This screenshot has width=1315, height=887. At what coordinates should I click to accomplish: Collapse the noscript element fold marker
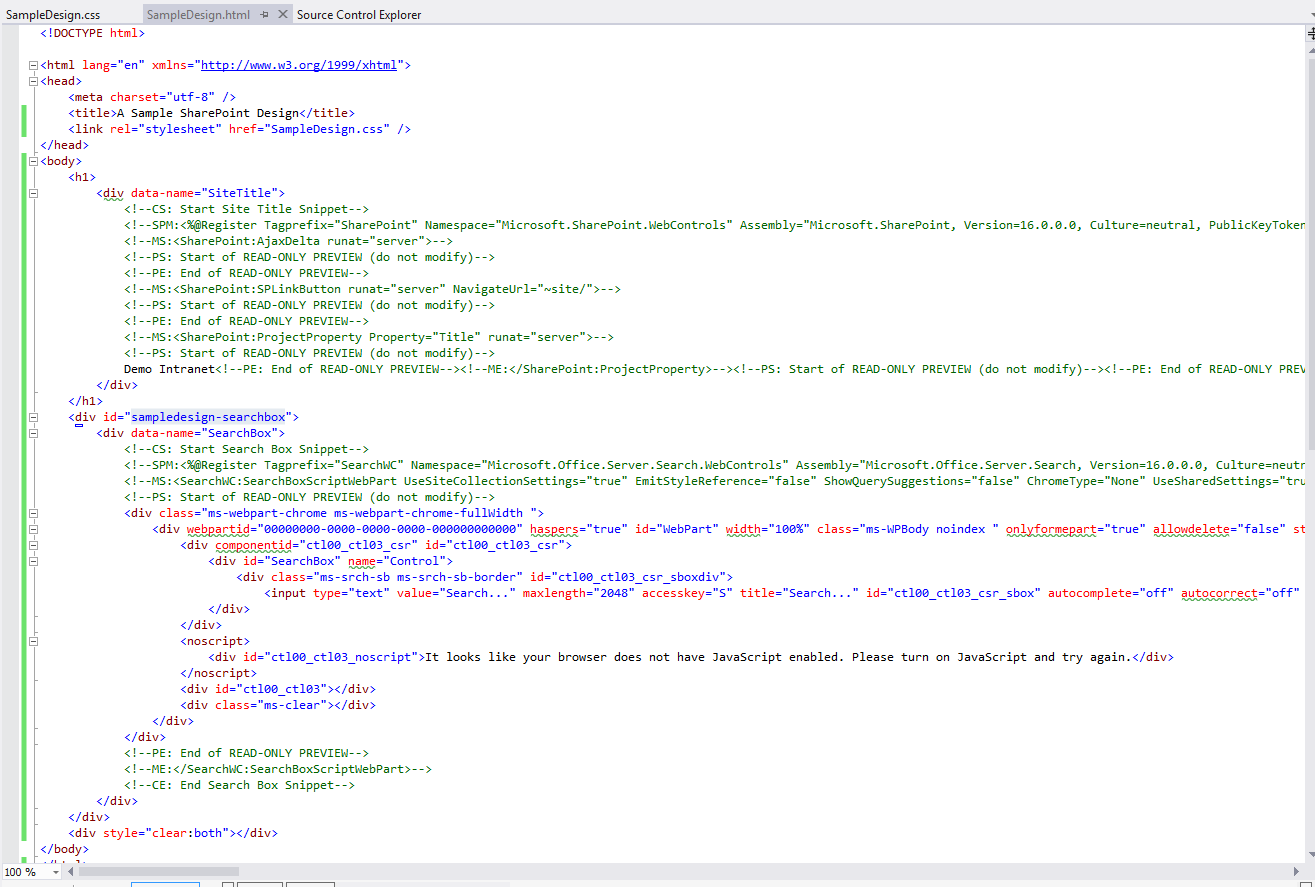[33, 641]
